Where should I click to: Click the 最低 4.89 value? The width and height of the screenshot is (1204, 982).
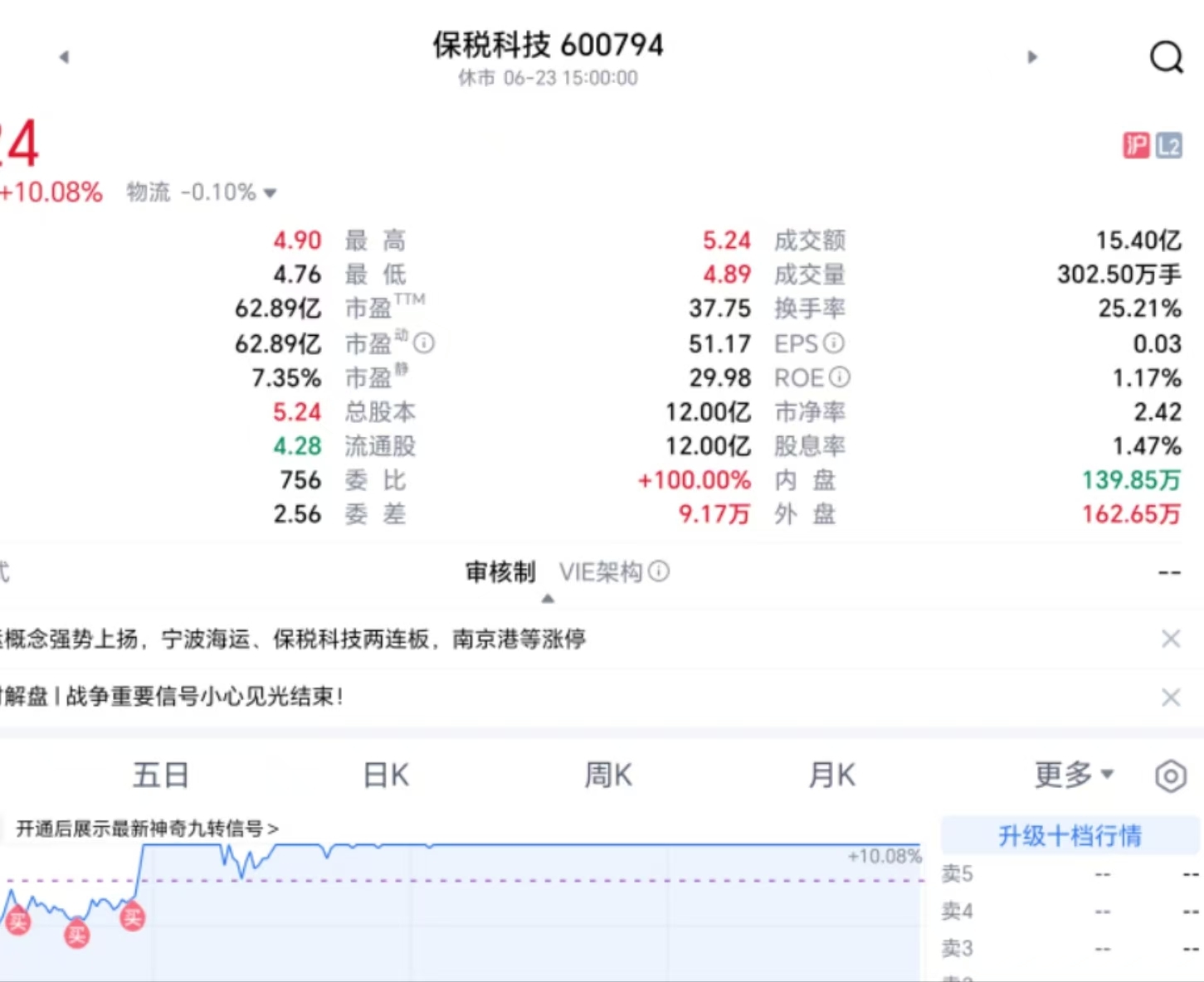point(727,275)
